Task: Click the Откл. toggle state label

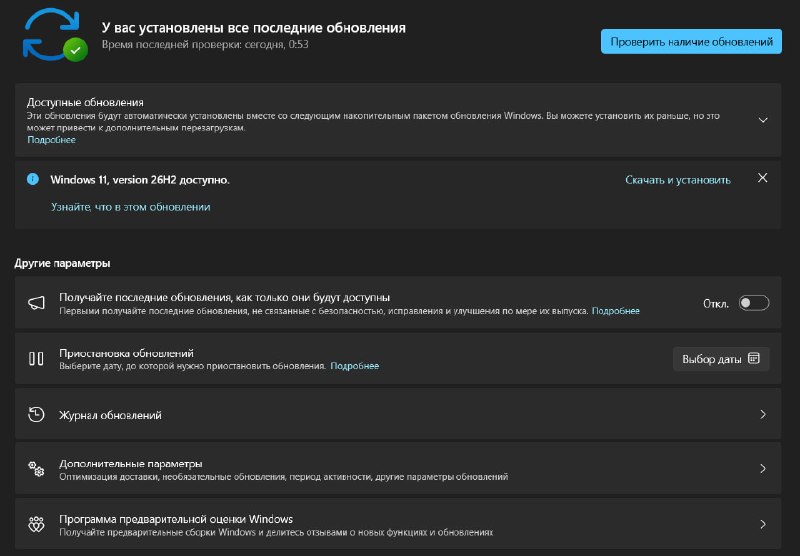Action: point(716,304)
